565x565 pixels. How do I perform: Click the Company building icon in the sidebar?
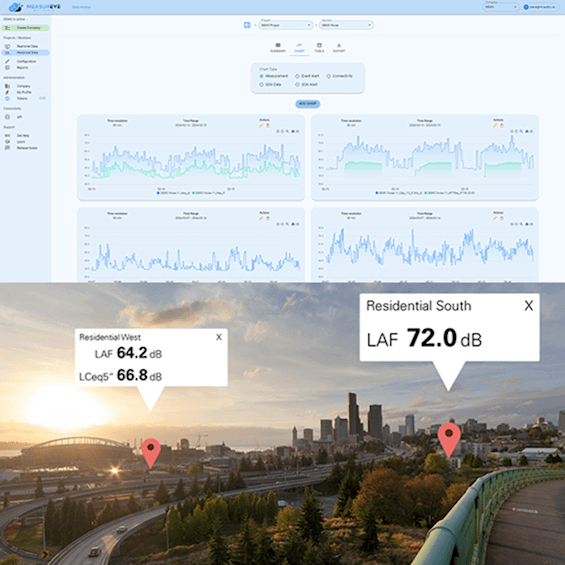point(7,86)
